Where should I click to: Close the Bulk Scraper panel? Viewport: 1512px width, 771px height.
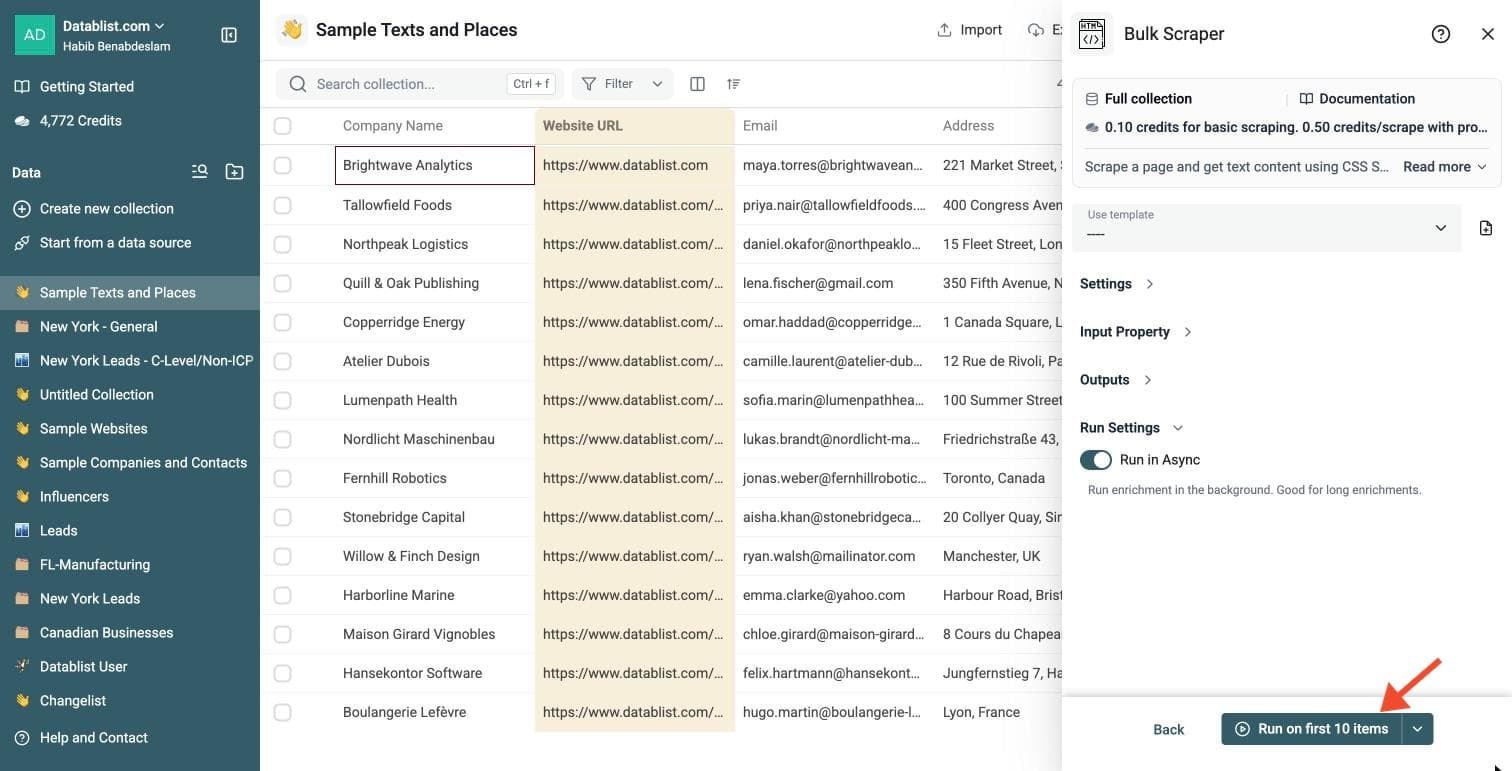[x=1488, y=34]
